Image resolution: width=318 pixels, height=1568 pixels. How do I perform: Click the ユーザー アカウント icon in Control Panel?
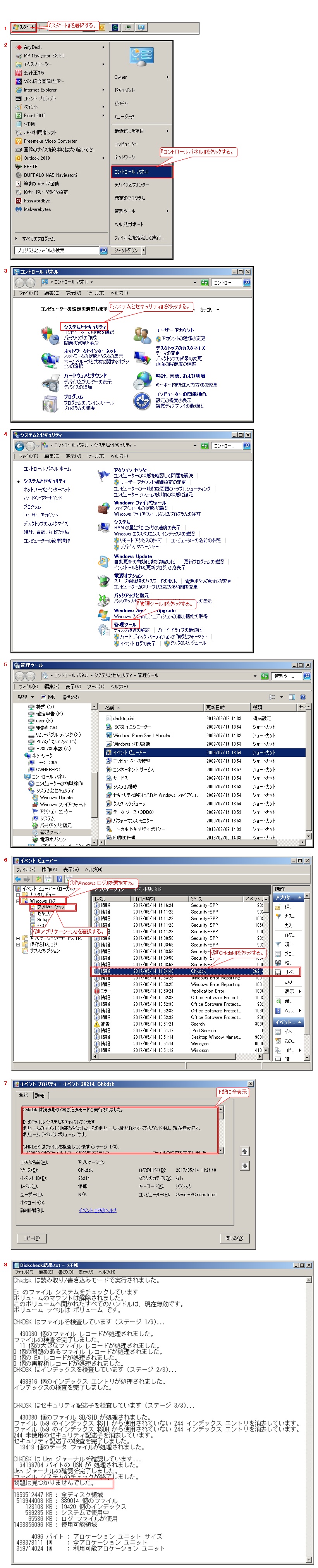142,335
